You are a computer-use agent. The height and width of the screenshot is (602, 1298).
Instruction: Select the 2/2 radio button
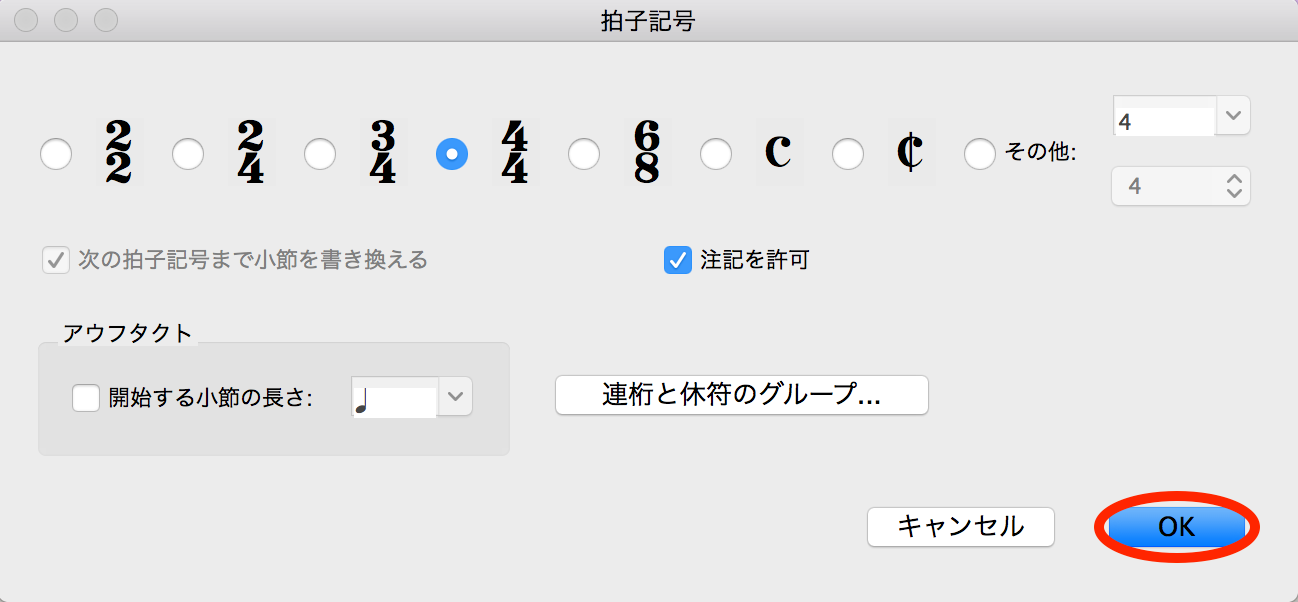coord(56,154)
